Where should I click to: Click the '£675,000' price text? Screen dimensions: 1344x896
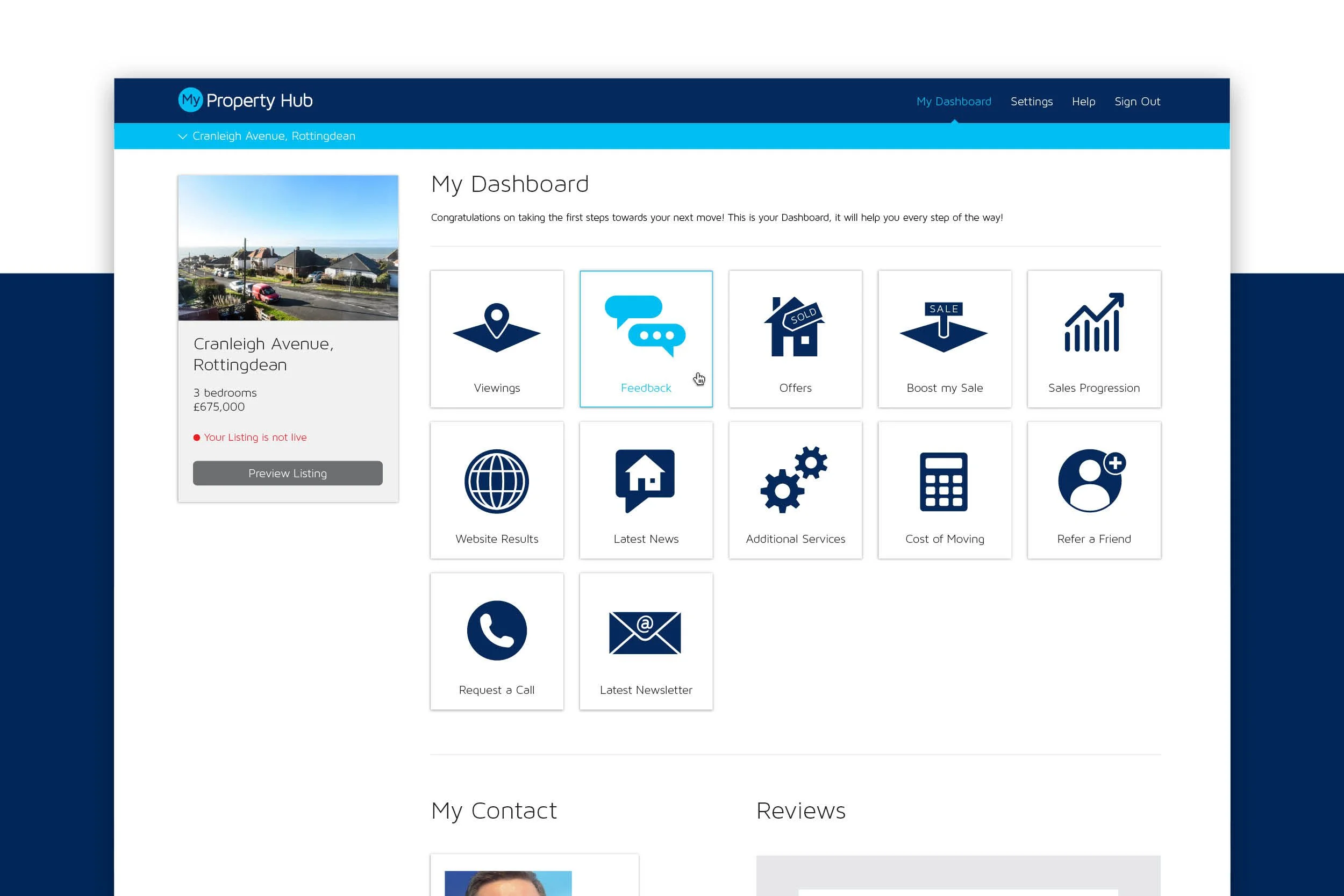point(219,407)
